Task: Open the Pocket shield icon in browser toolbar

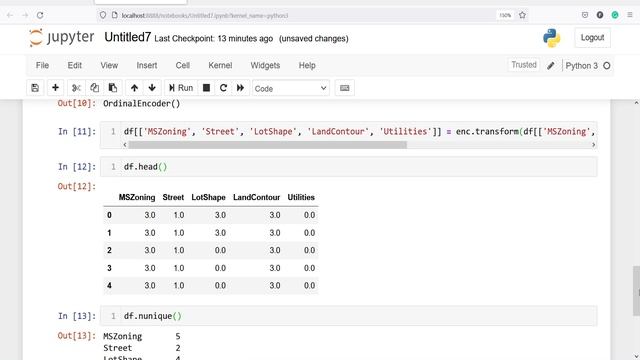Action: point(584,15)
